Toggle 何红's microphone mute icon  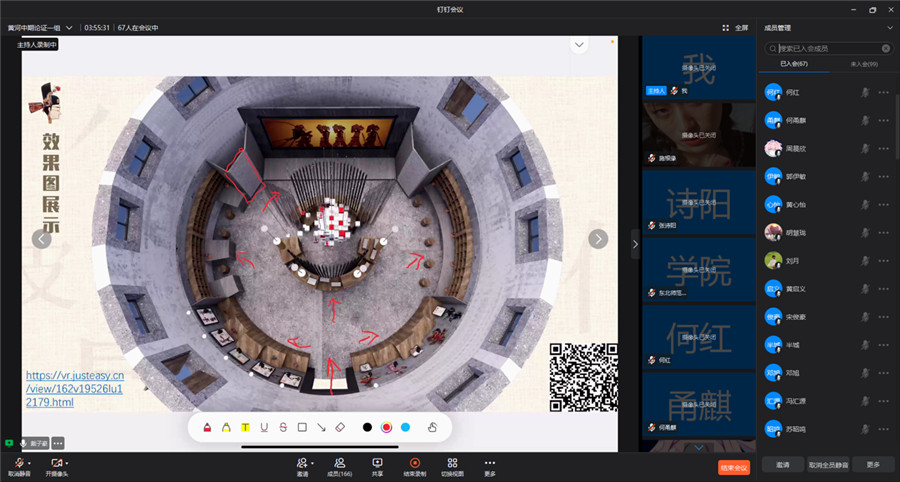866,92
